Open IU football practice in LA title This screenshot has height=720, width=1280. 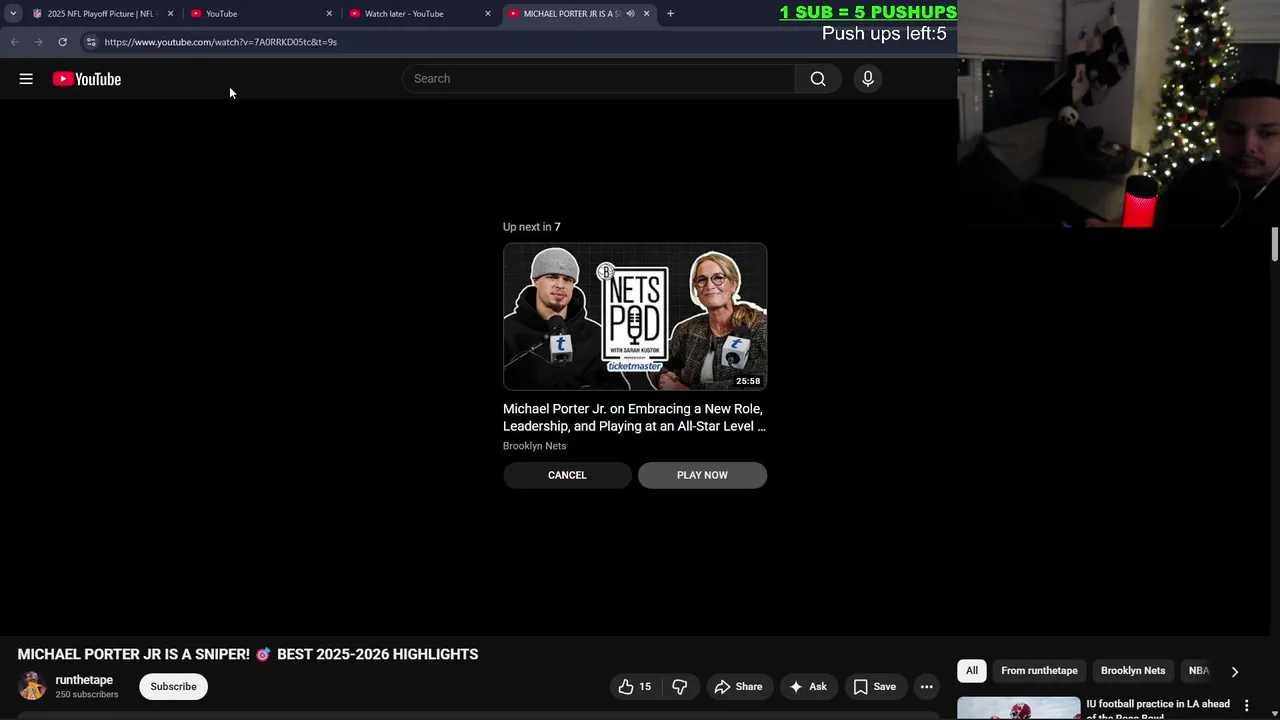(x=1158, y=708)
